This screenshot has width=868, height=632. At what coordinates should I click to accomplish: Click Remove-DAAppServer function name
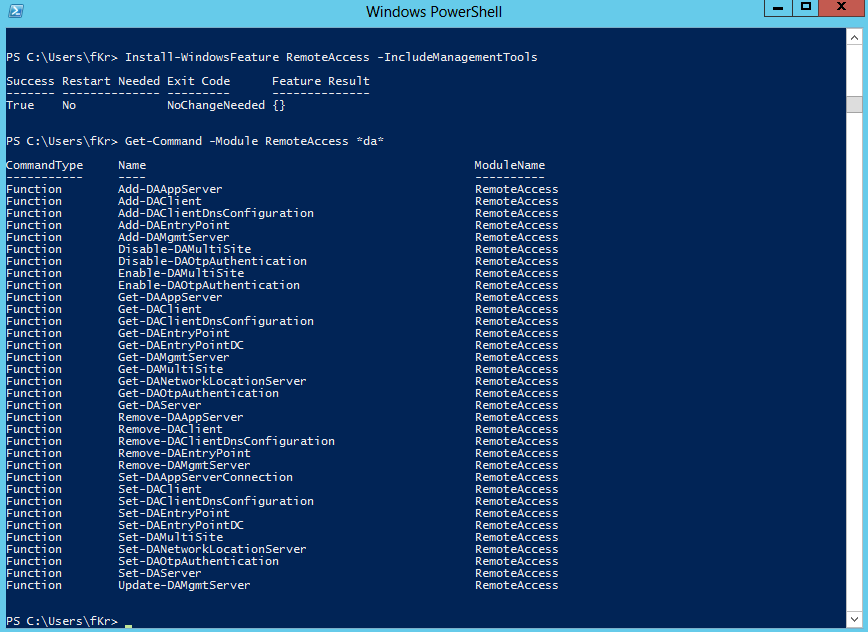point(180,417)
